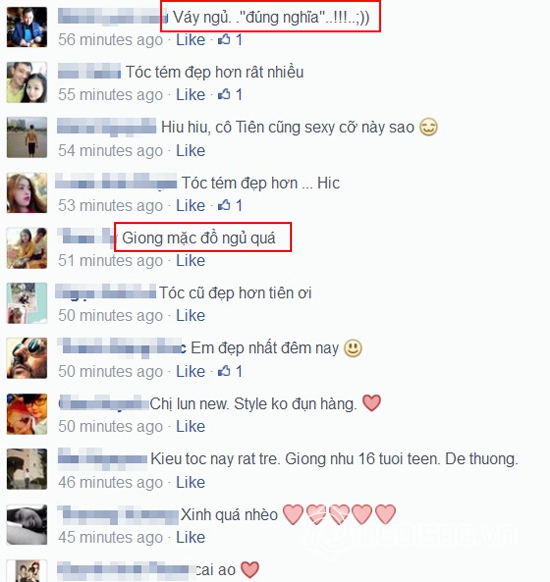Open profile picture of 'Váy ngủ' commenter
The height and width of the screenshot is (582, 550).
tap(27, 27)
